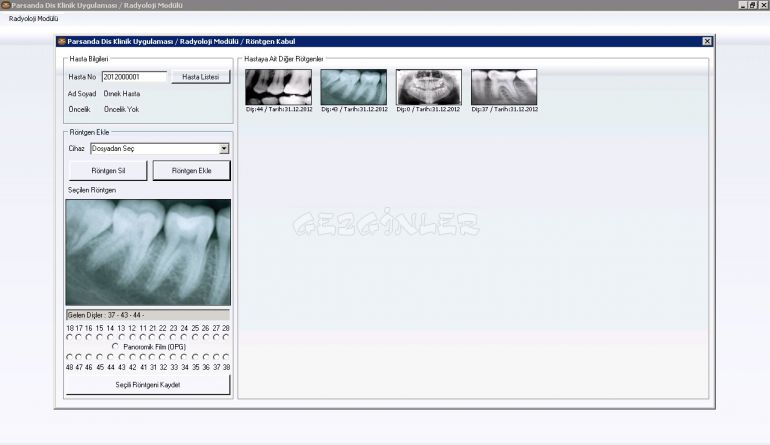Image resolution: width=770 pixels, height=445 pixels.
Task: Click the main window title bar app icon
Action: pos(5,5)
